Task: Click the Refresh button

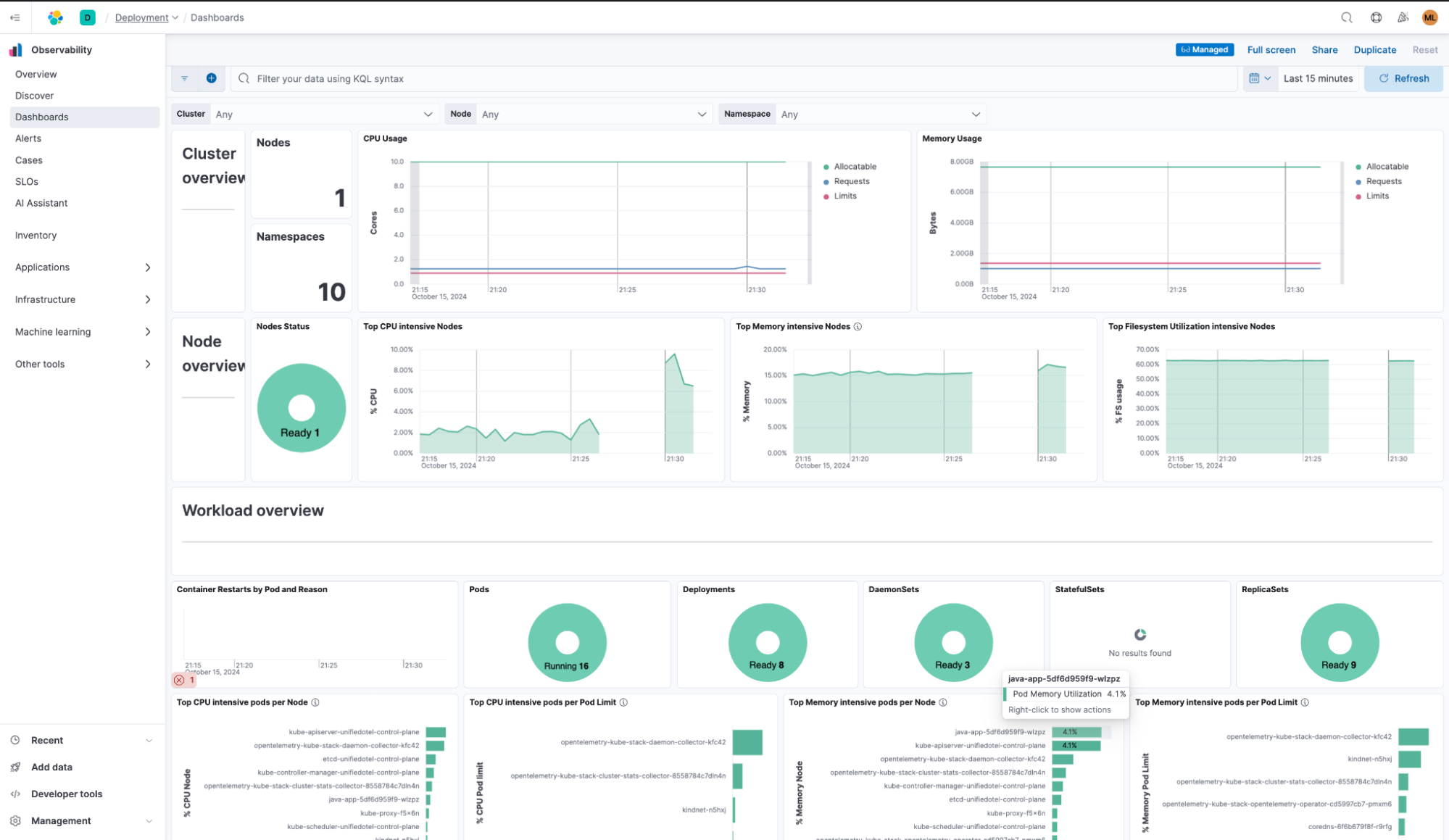Action: pos(1403,78)
